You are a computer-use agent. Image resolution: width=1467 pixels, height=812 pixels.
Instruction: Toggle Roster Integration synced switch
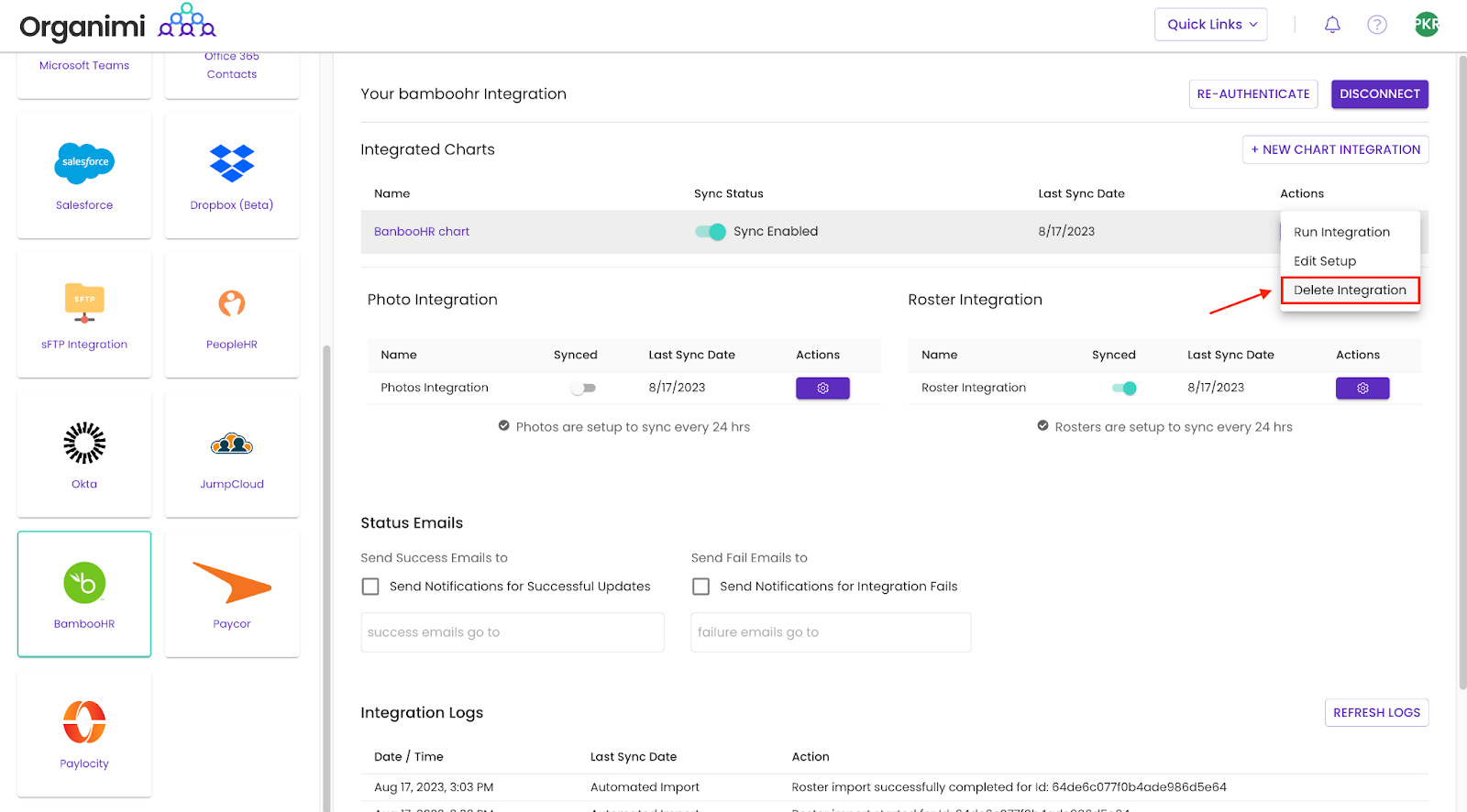(x=1124, y=389)
